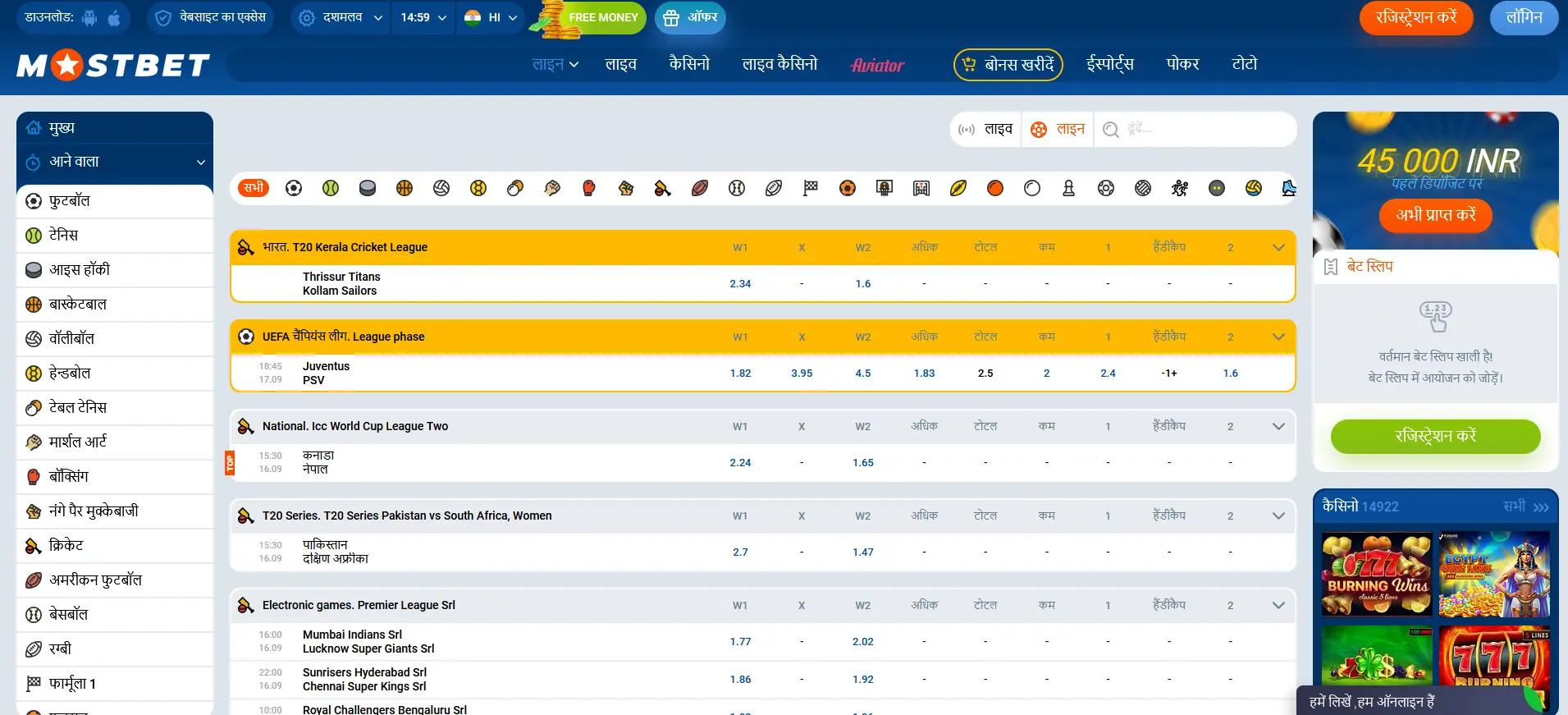
Task: Select the football icon in sports filter bar
Action: pyautogui.click(x=294, y=188)
